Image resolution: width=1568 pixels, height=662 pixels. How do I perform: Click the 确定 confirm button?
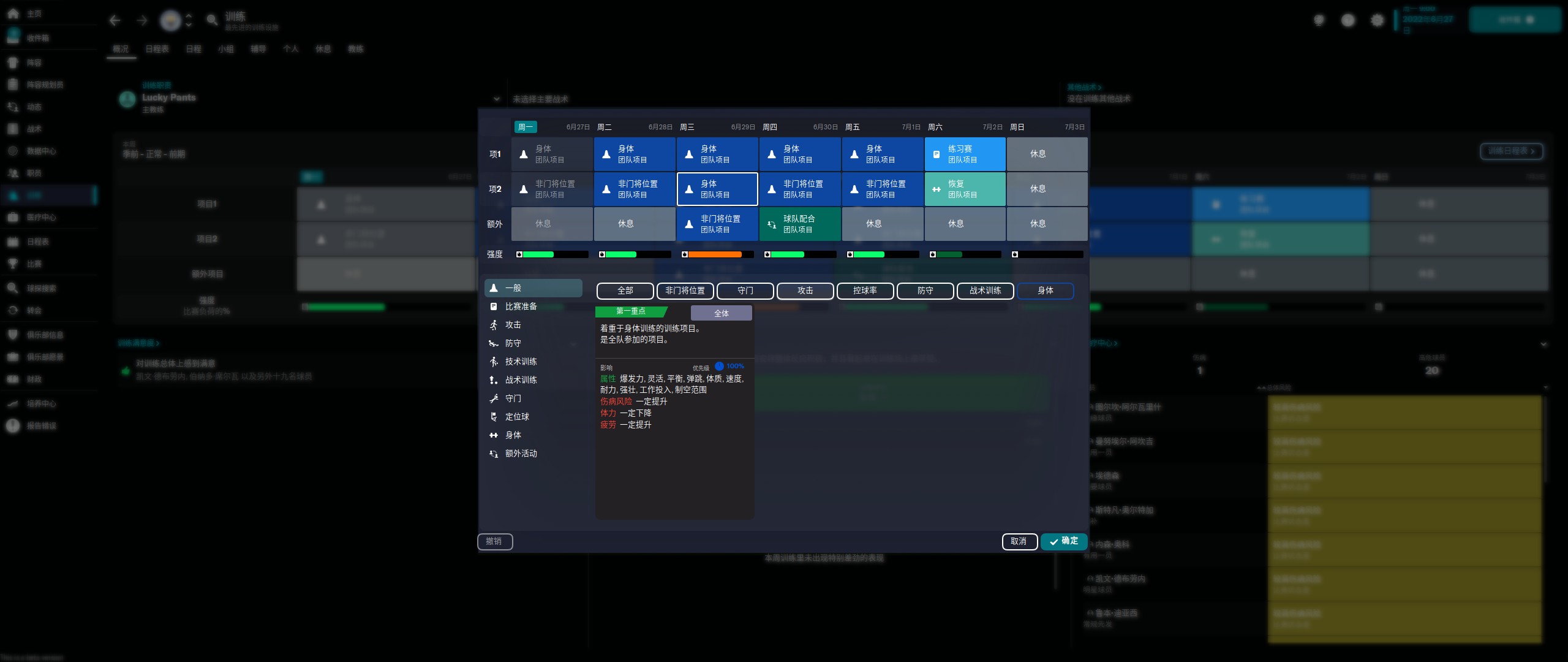click(x=1063, y=541)
